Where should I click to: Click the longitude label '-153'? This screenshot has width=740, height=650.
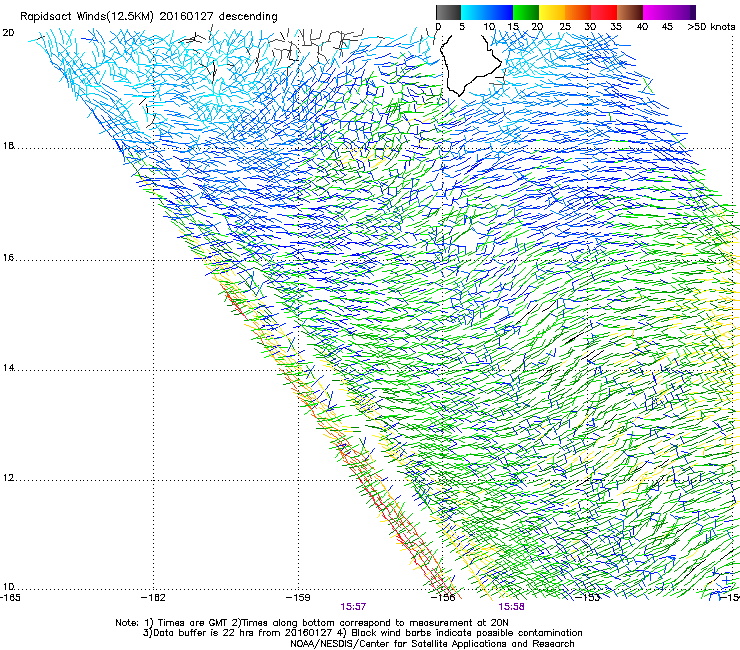588,598
